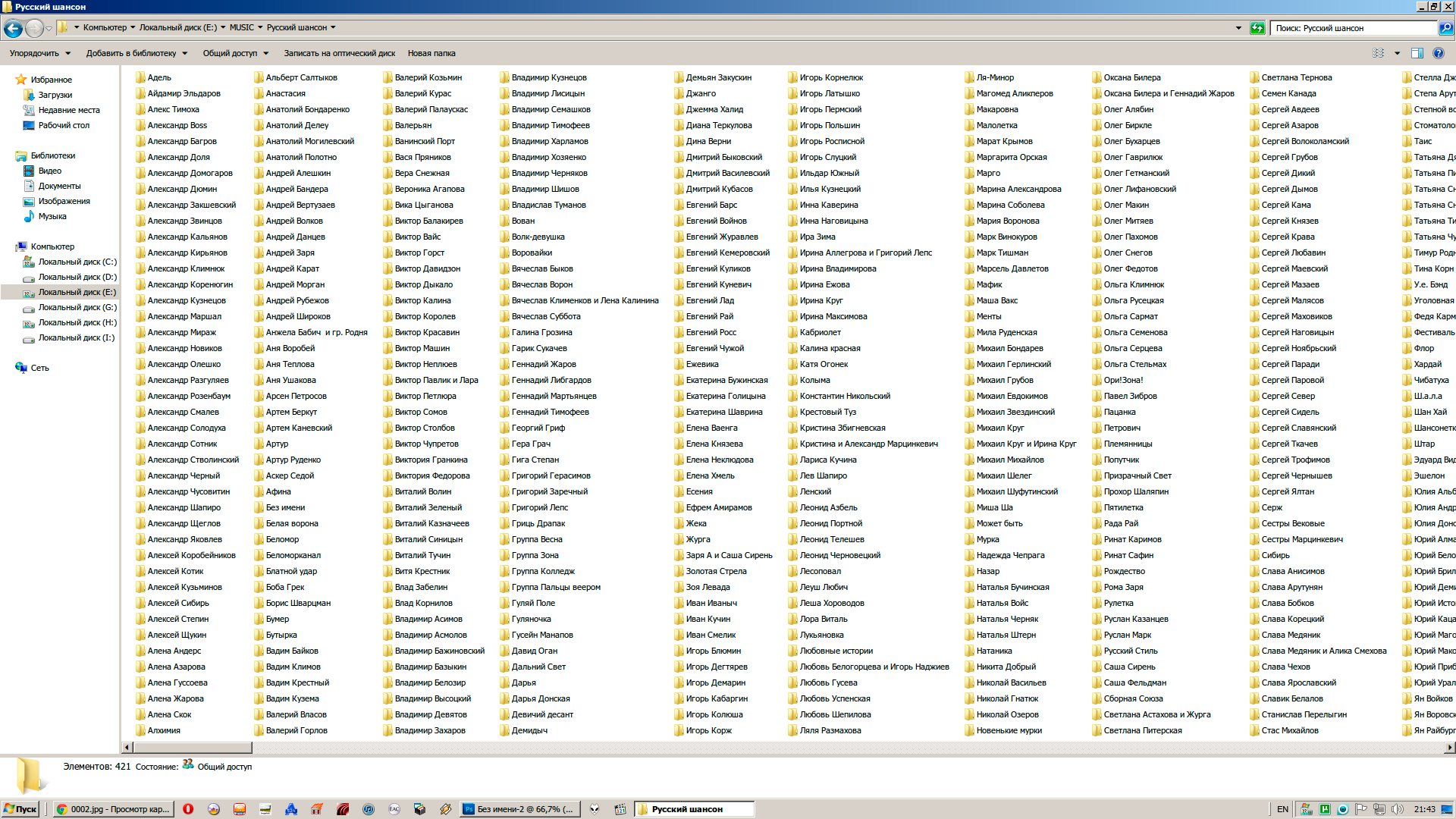
Task: Click the search field Поиск: Русский шансон
Action: (x=1354, y=28)
